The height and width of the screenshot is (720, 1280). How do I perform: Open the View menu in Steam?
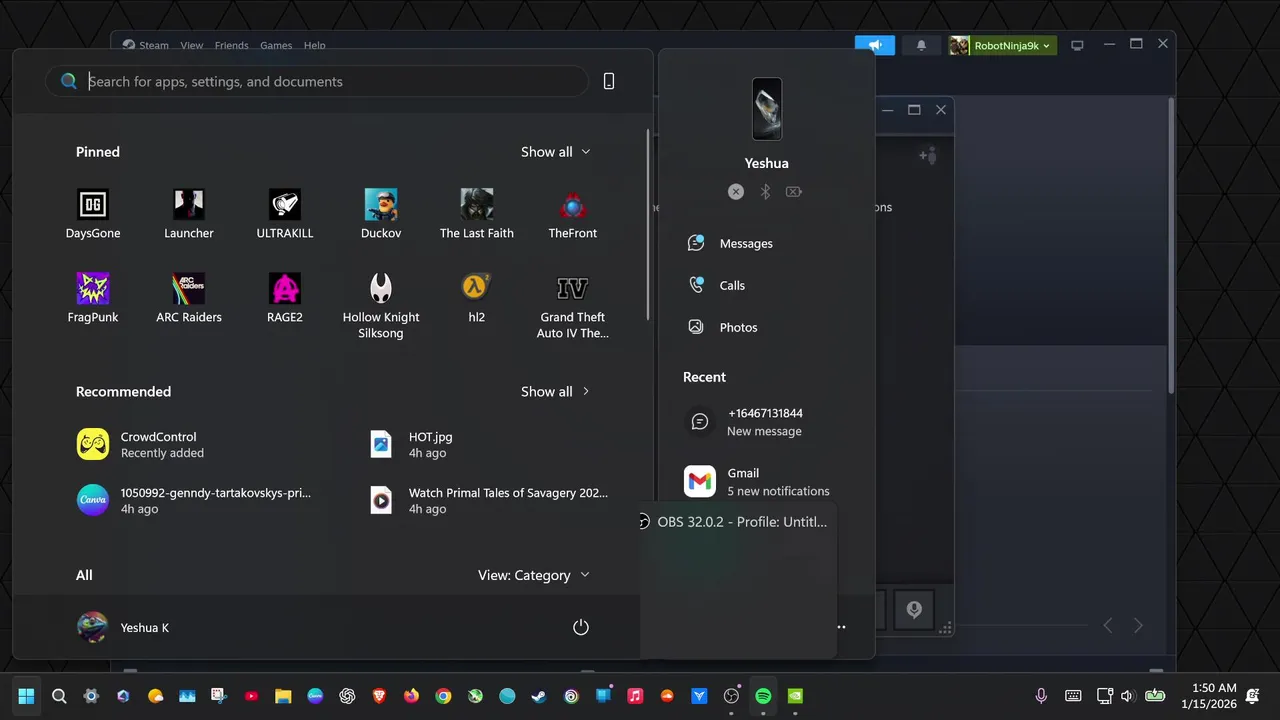[192, 45]
